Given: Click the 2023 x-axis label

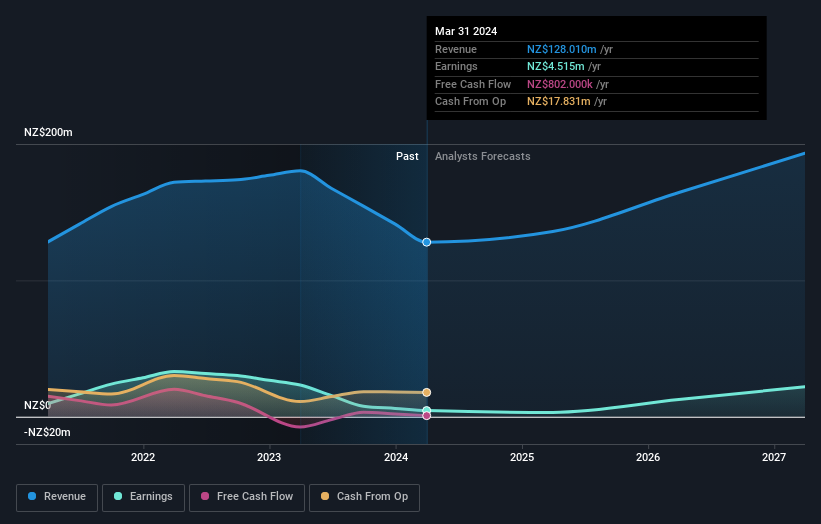Looking at the screenshot, I should [x=269, y=457].
